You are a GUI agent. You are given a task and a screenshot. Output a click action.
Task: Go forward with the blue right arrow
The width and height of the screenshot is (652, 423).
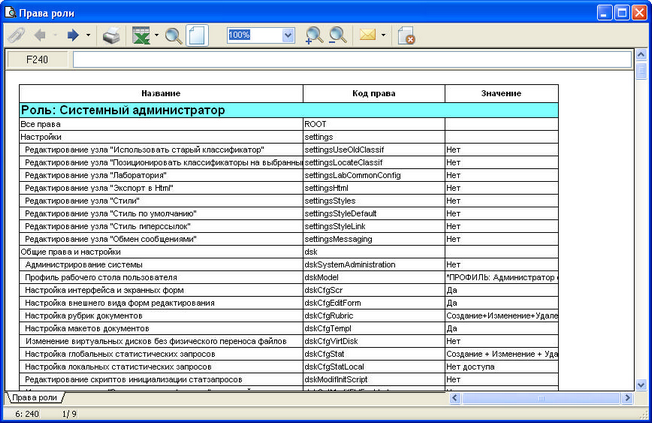click(73, 36)
